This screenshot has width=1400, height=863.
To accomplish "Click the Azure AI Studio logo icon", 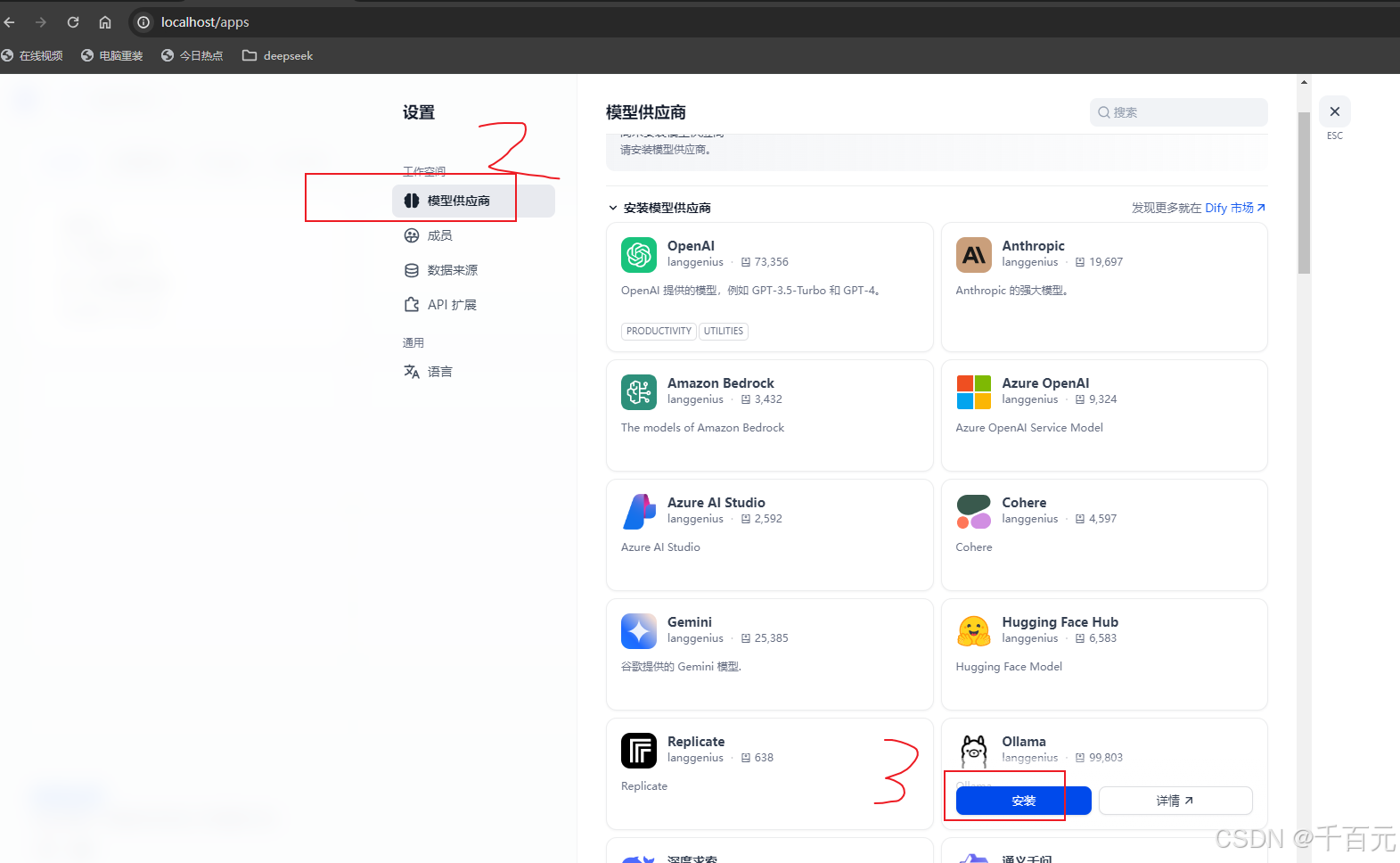I will point(639,512).
